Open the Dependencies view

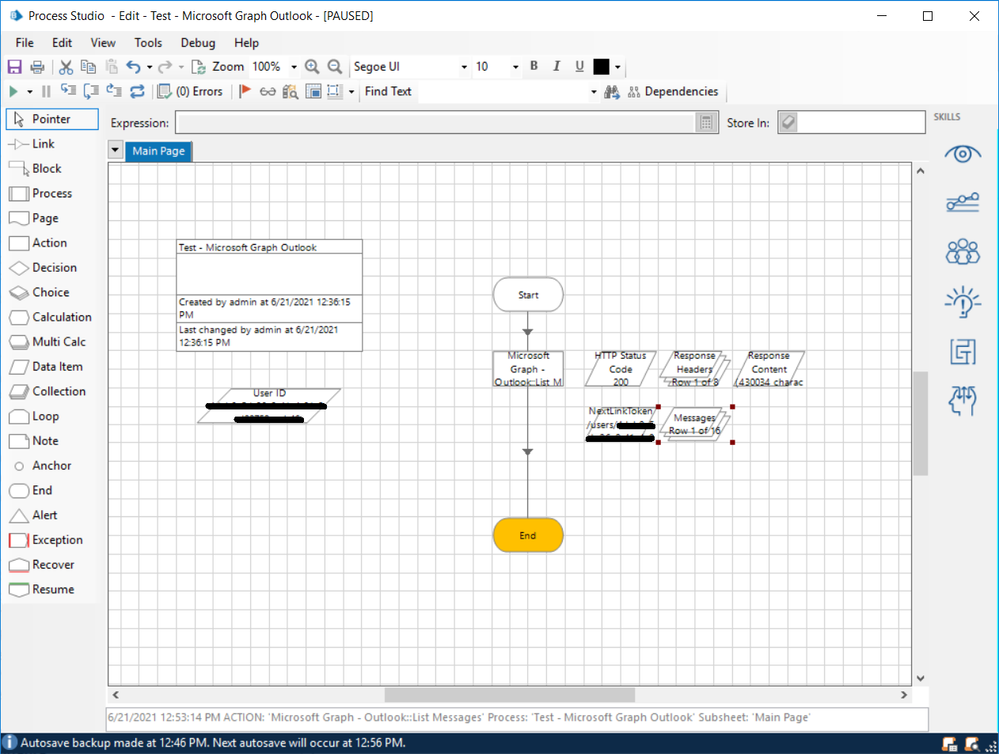(x=673, y=92)
